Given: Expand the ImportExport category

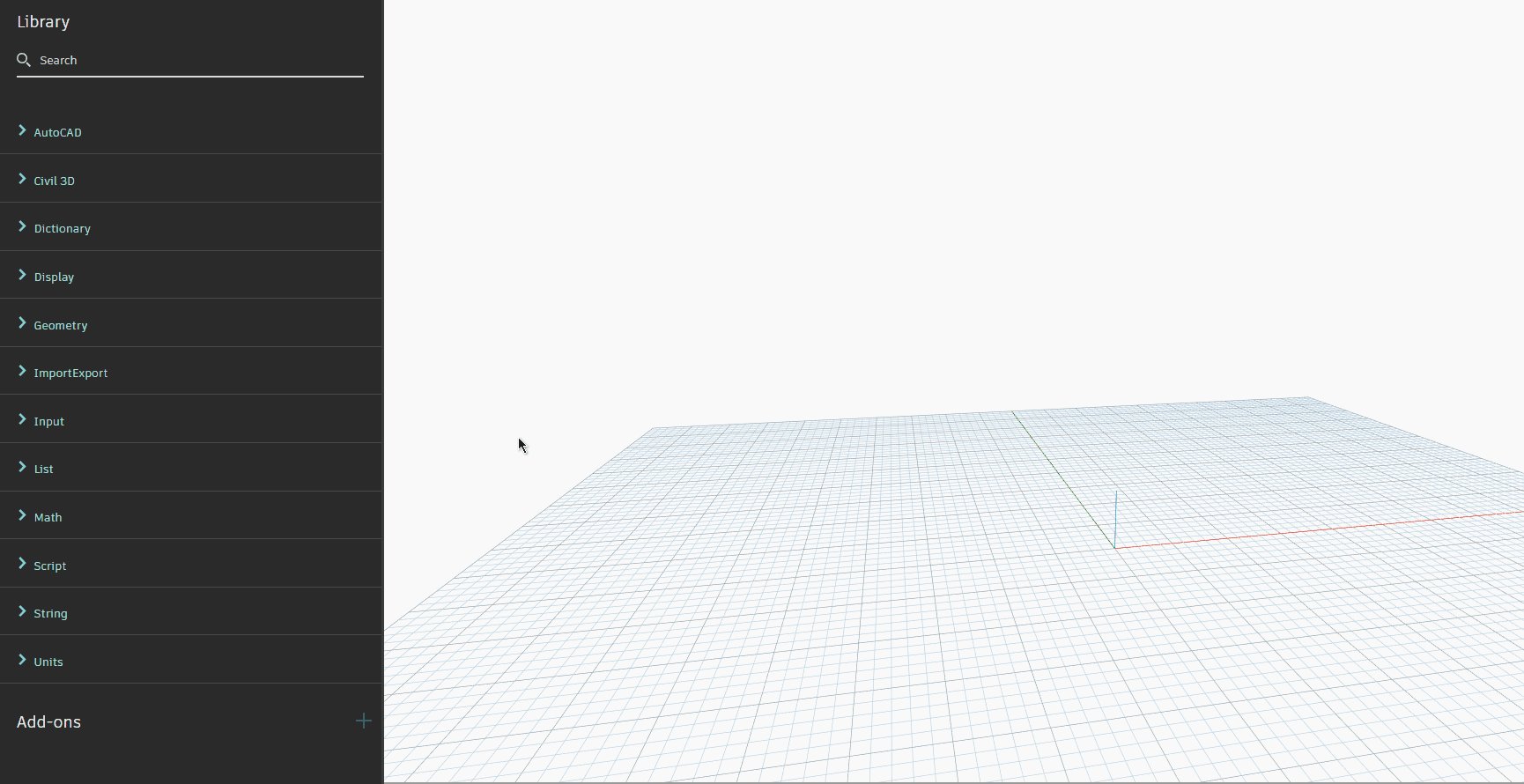Looking at the screenshot, I should pos(70,373).
